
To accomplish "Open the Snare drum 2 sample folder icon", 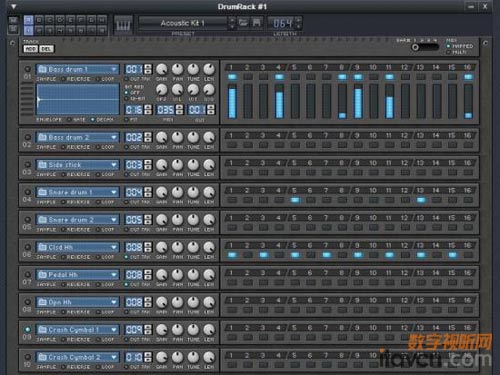I will tap(42, 220).
